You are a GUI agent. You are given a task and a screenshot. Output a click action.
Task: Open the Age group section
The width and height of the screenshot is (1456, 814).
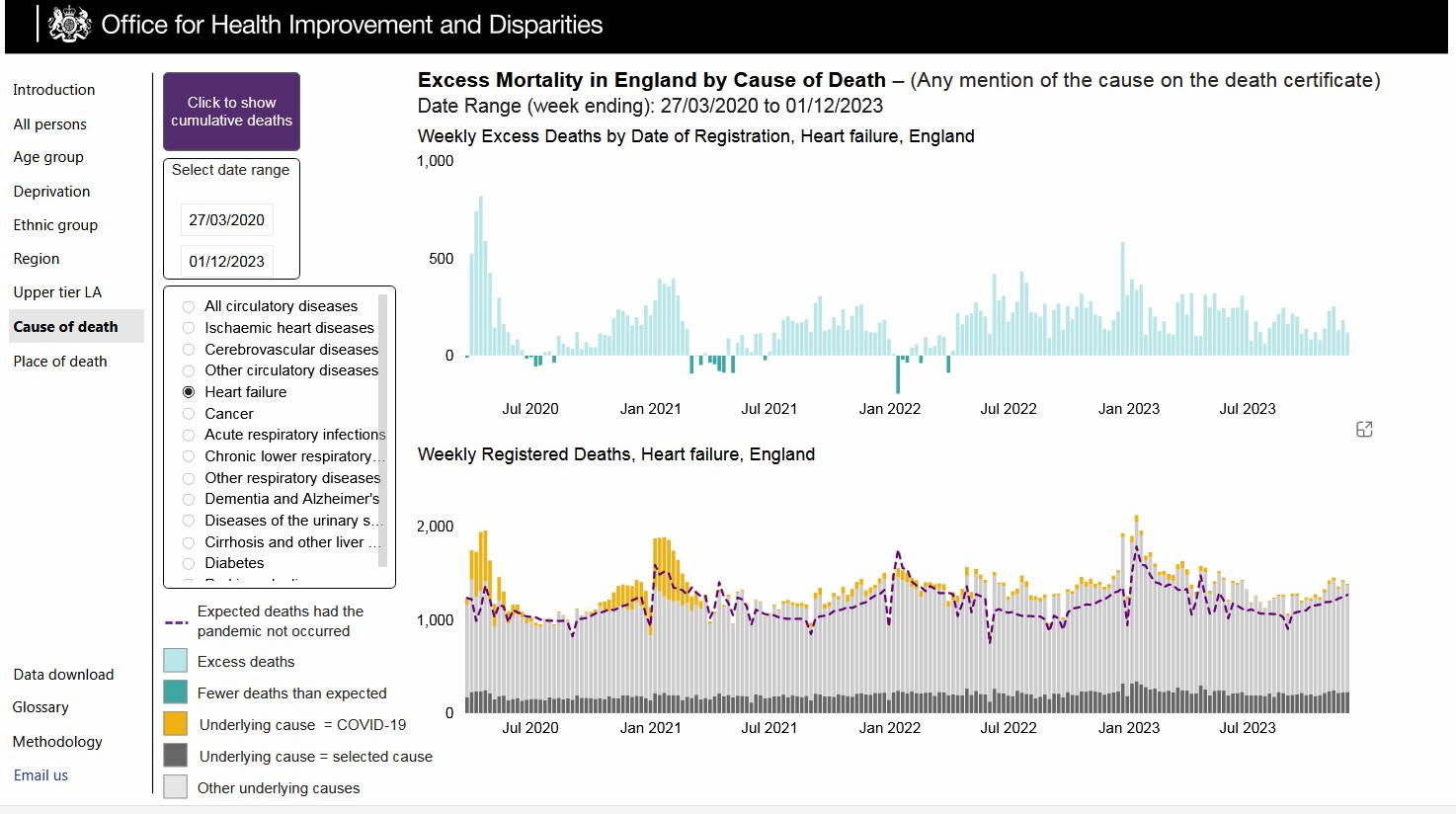click(x=48, y=157)
